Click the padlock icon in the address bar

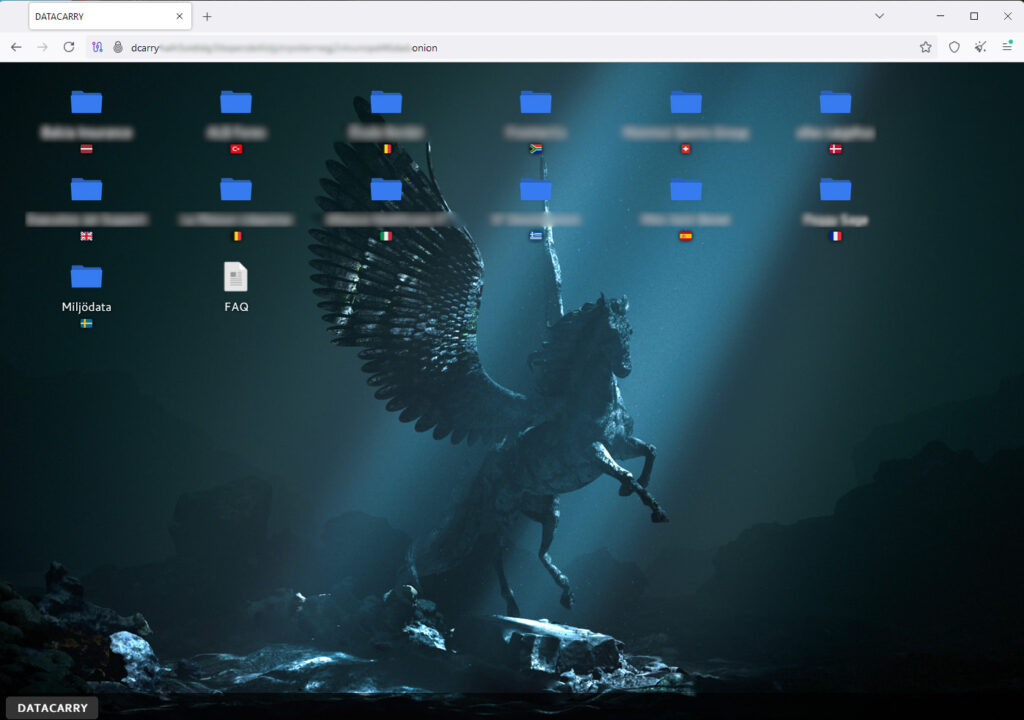click(119, 47)
